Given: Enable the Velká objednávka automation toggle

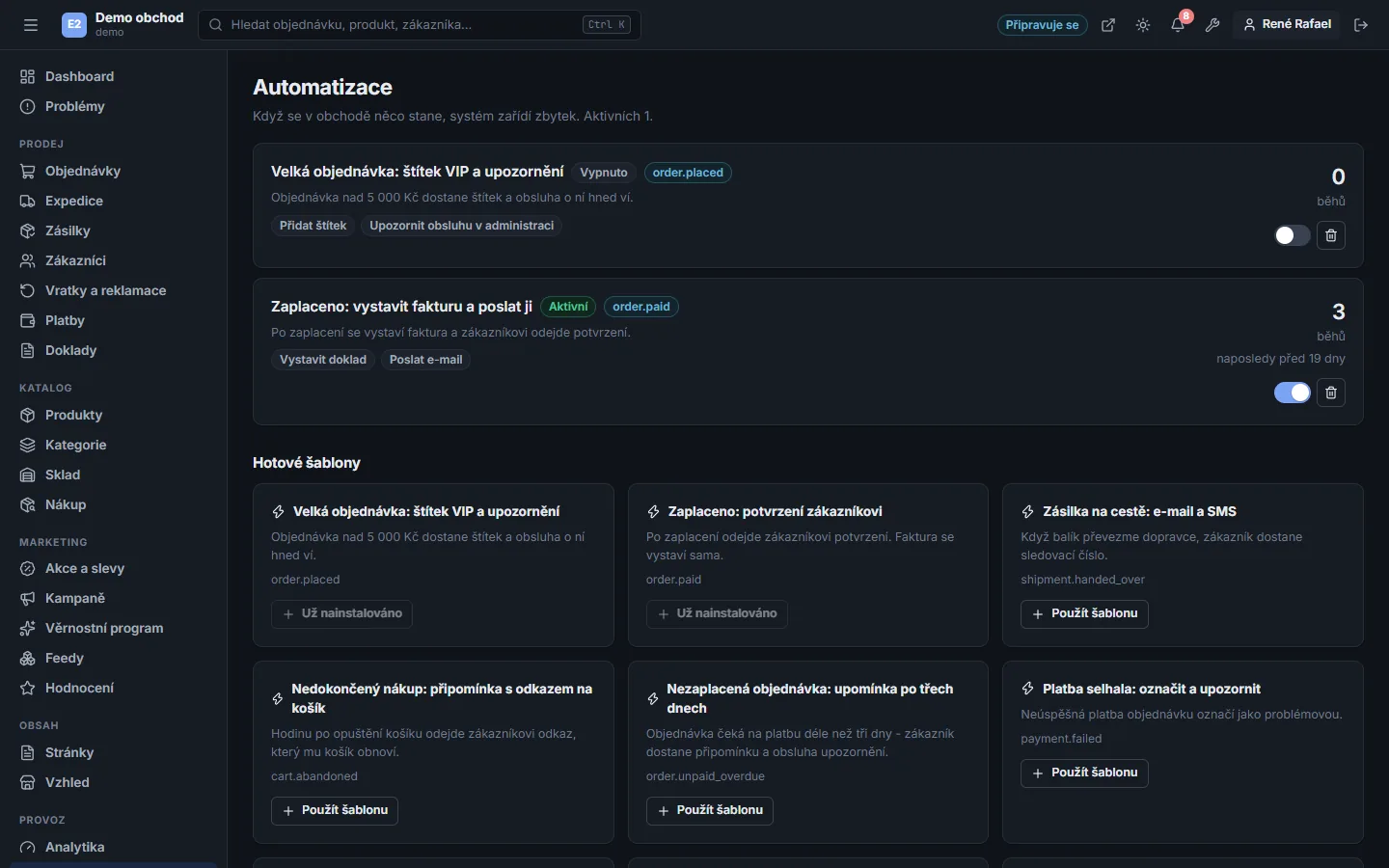Looking at the screenshot, I should (x=1293, y=235).
